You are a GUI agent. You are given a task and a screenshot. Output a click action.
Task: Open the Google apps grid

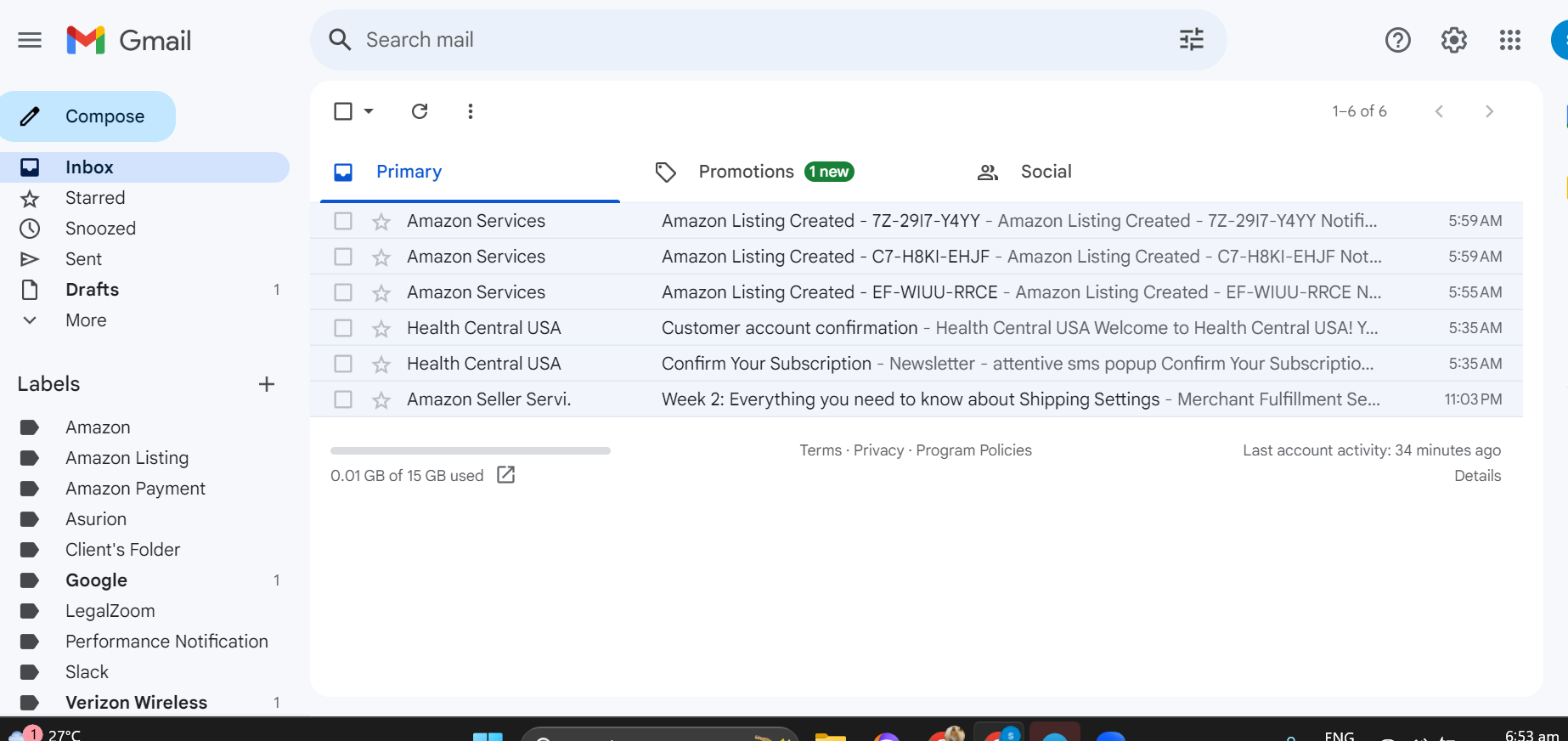click(x=1510, y=40)
